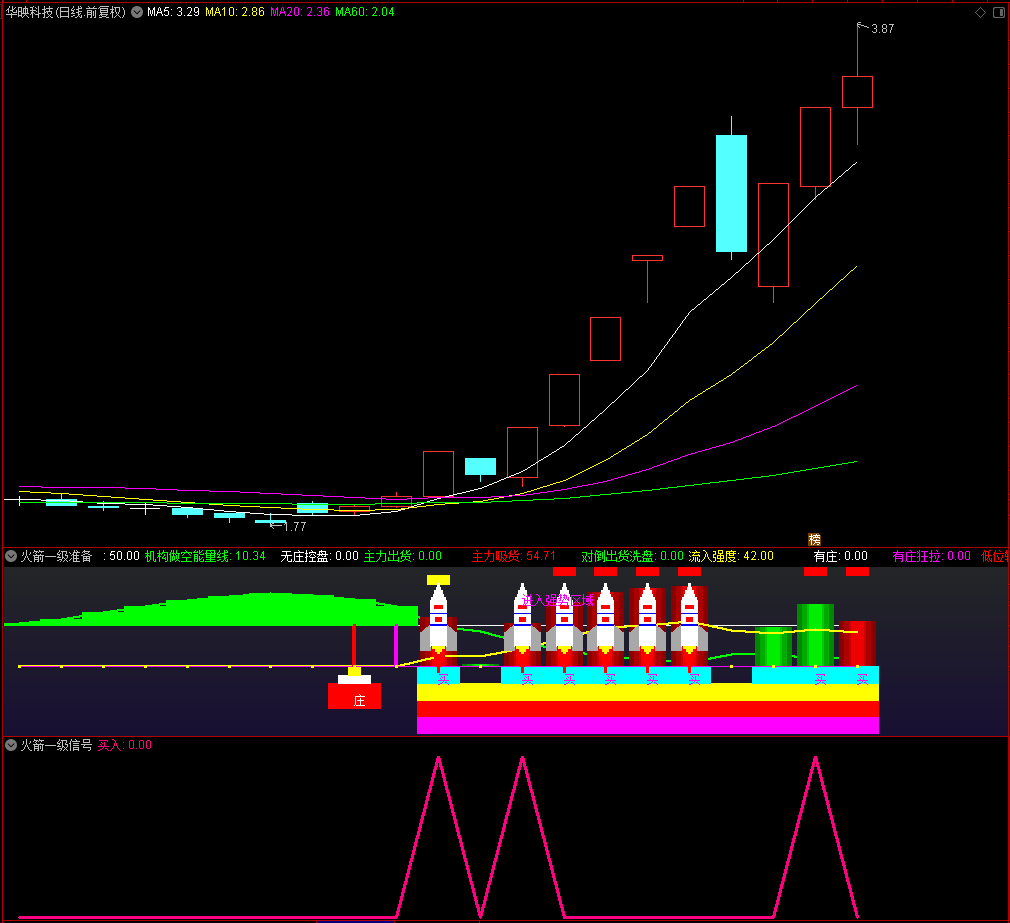Click the diamond icon at the top right
The image size is (1010, 923).
click(x=980, y=12)
